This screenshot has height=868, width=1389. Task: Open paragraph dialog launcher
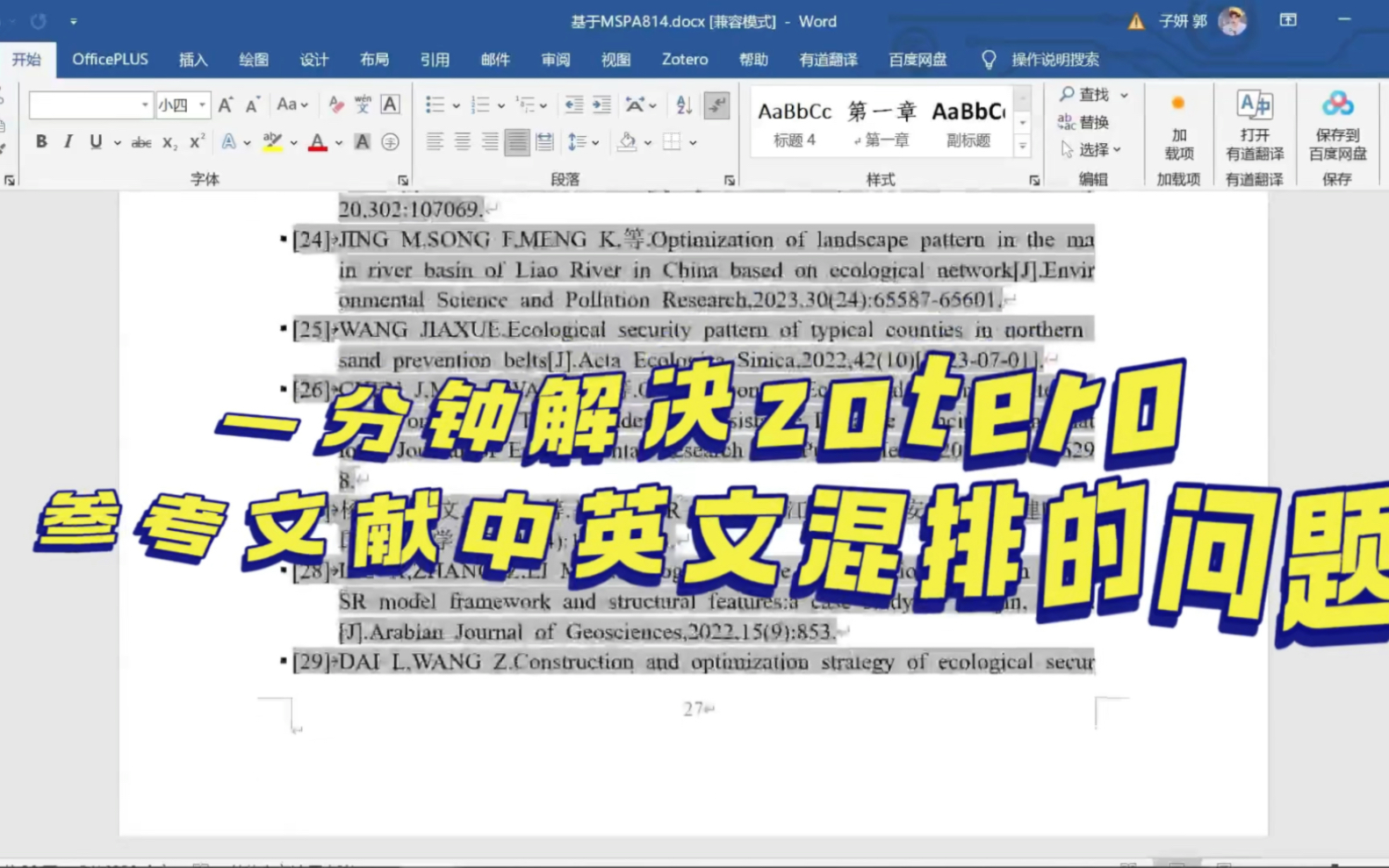(x=730, y=180)
